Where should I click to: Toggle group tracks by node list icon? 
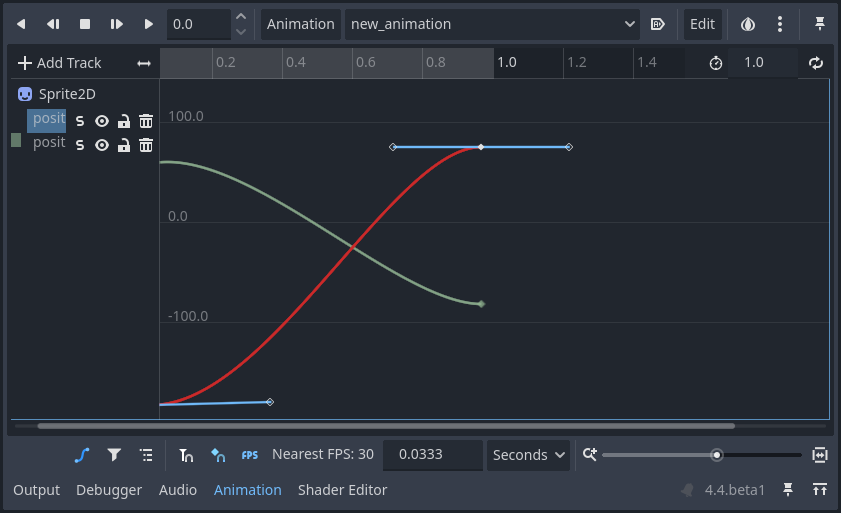pyautogui.click(x=146, y=455)
